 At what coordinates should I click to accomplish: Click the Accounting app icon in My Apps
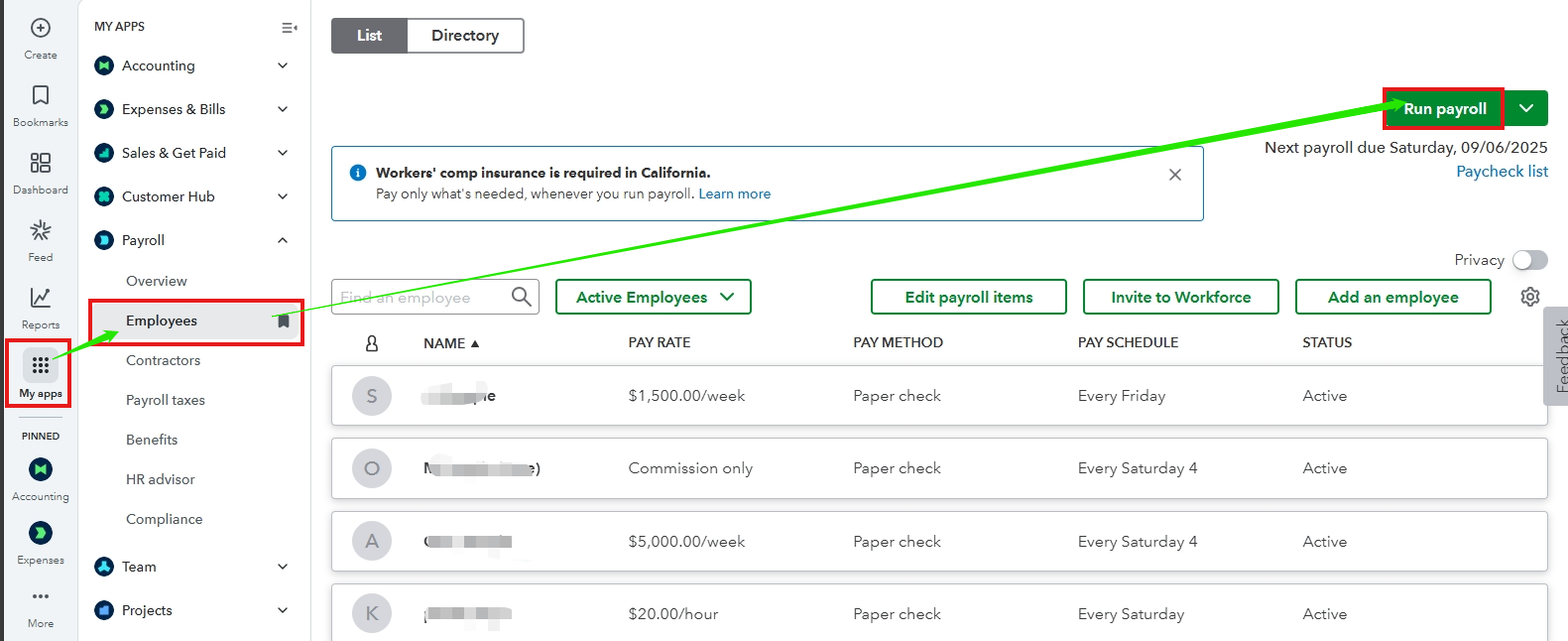pyautogui.click(x=104, y=65)
